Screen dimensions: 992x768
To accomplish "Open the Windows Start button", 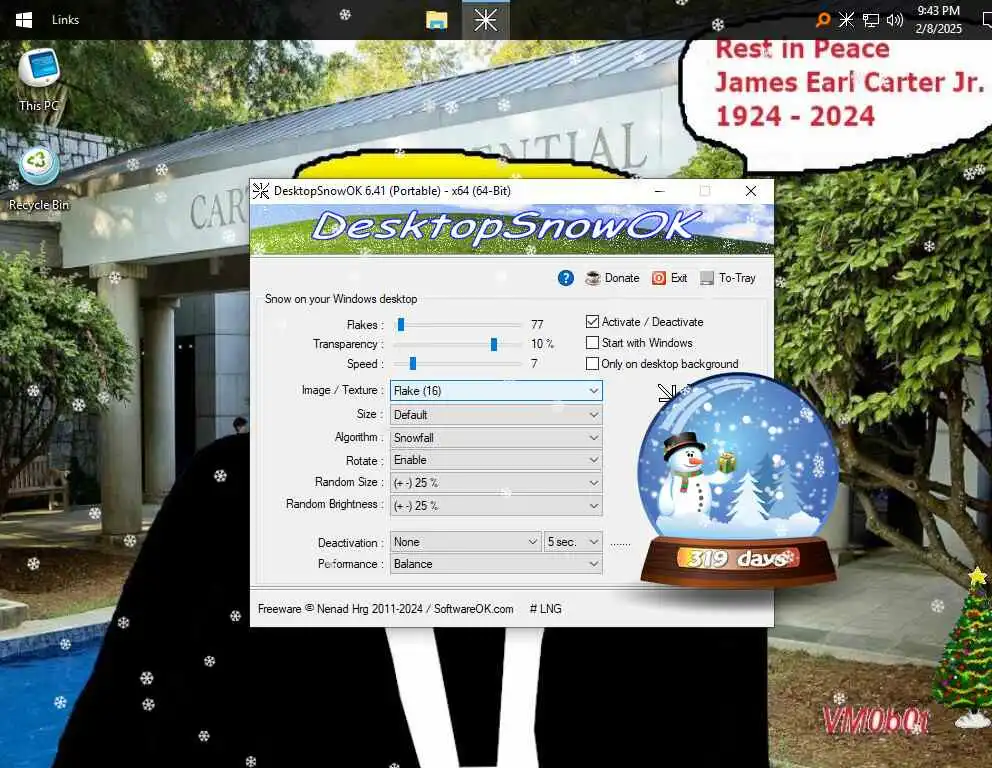I will [24, 20].
